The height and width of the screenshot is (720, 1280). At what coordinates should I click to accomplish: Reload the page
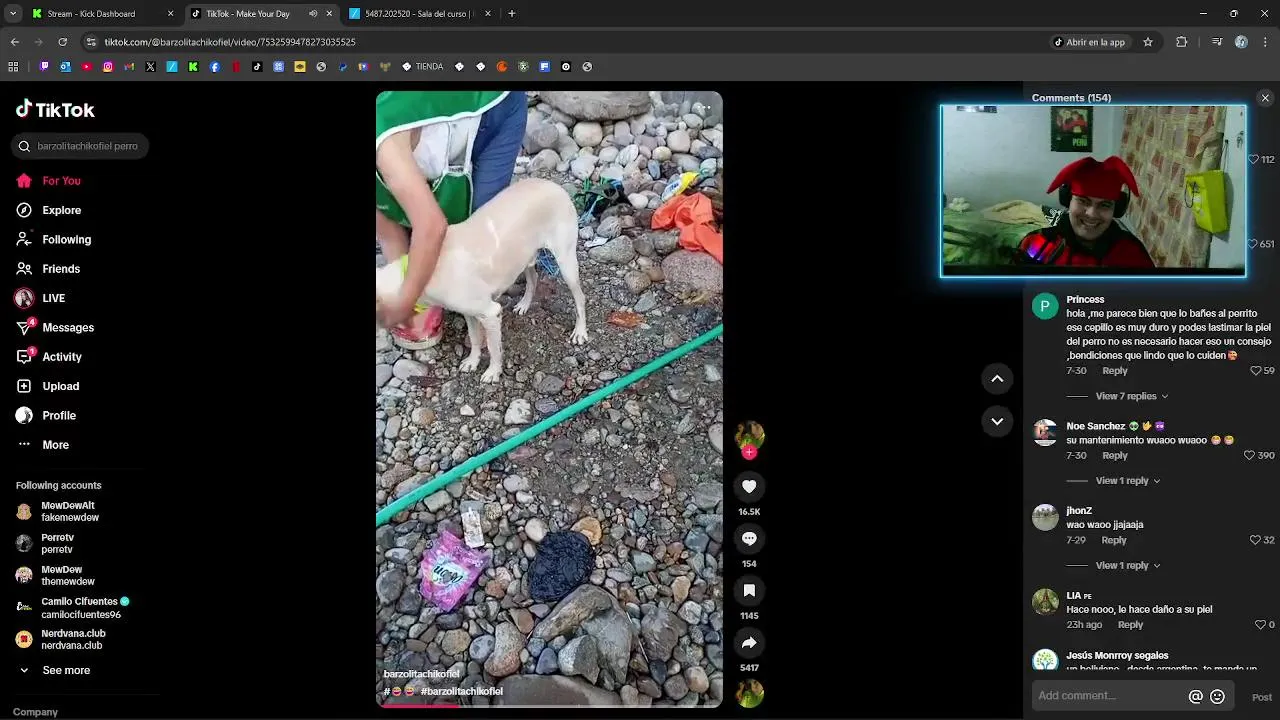(x=62, y=42)
